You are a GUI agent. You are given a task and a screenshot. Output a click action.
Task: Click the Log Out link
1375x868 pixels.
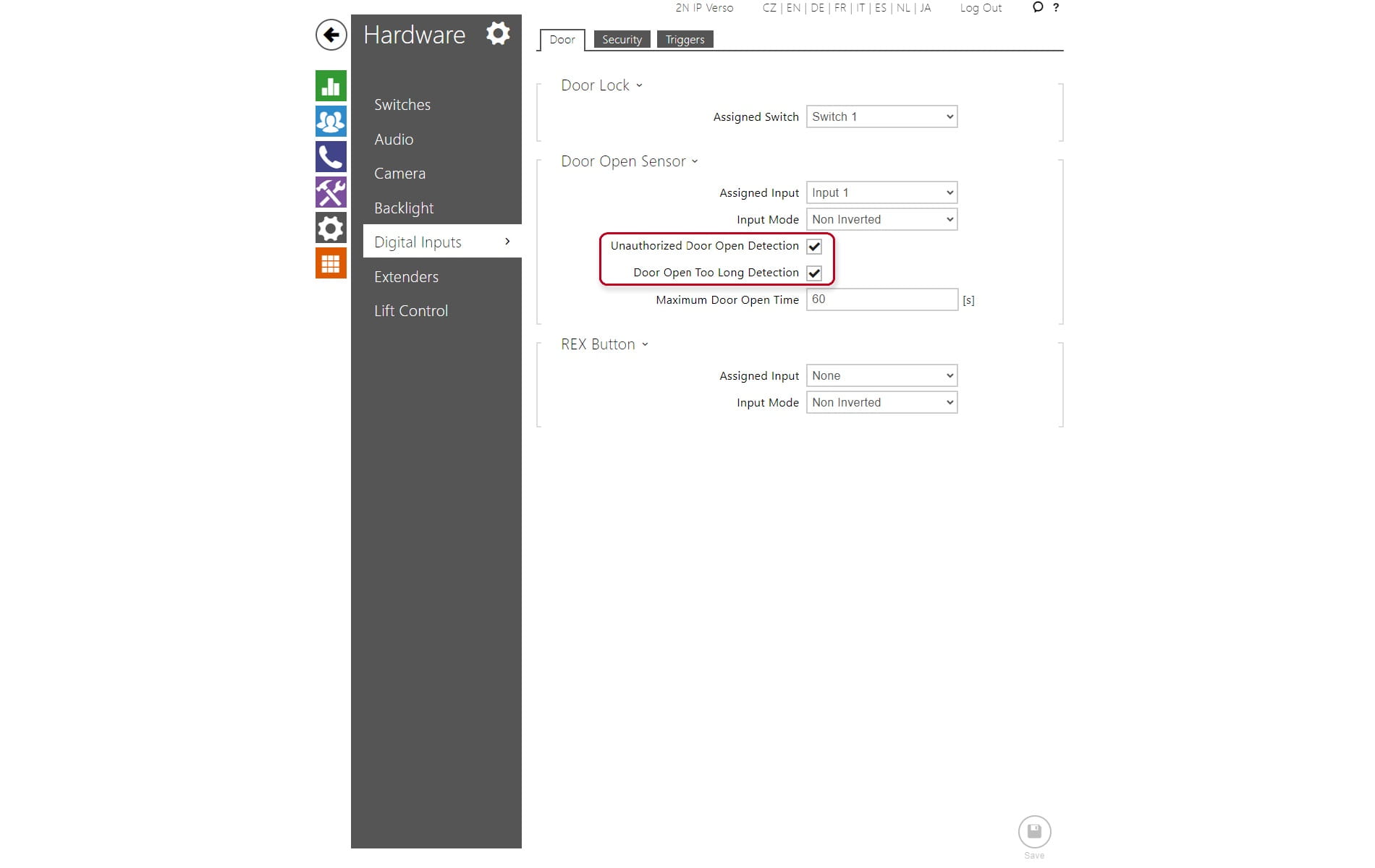pos(981,8)
